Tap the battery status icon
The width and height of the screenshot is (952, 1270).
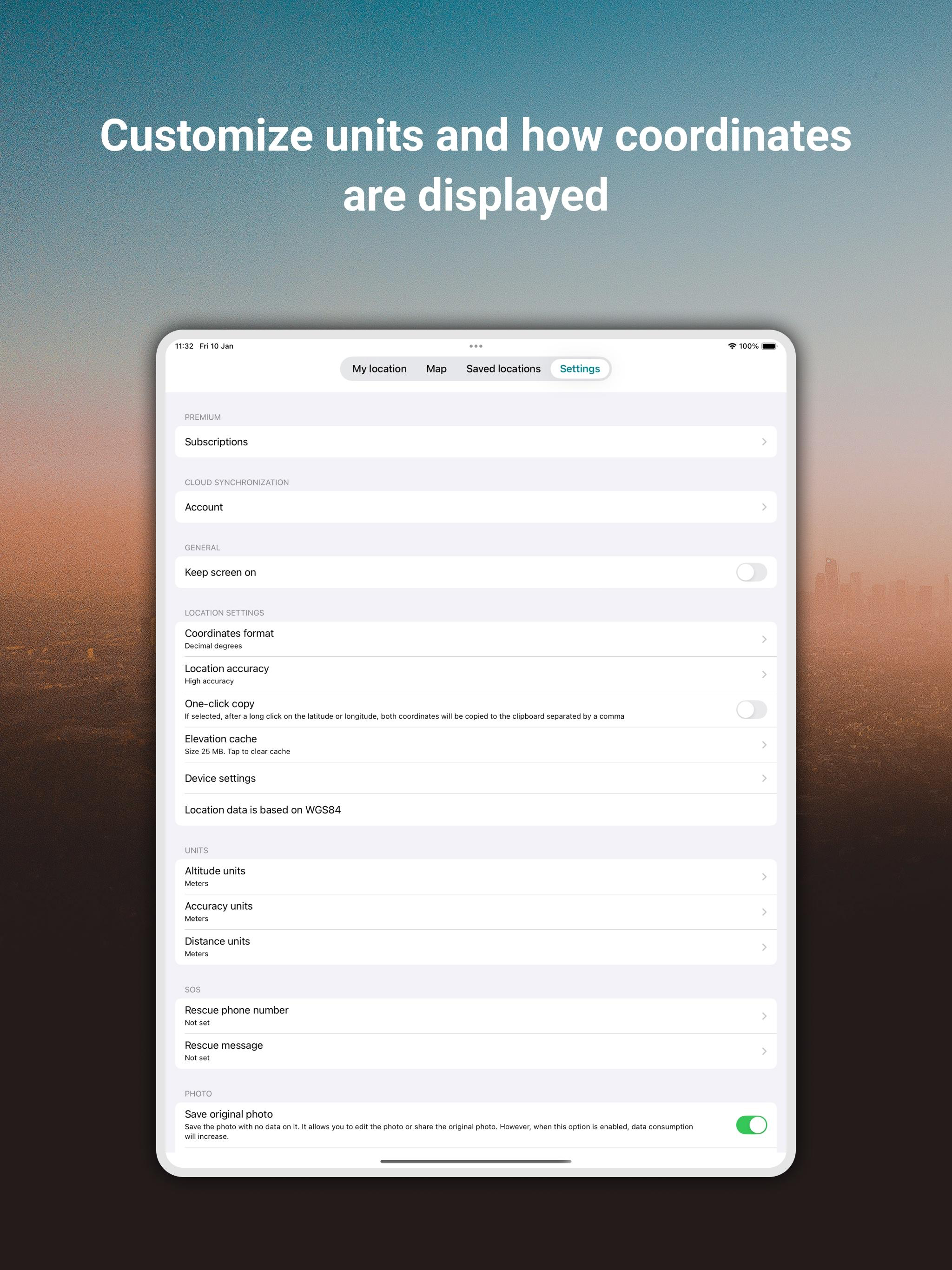[769, 346]
